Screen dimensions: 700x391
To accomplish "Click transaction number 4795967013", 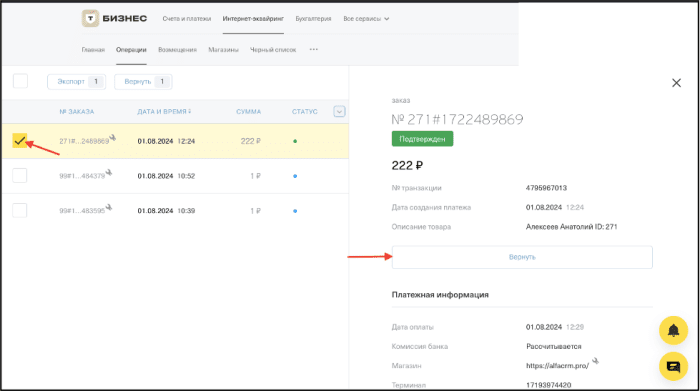I will point(546,188).
